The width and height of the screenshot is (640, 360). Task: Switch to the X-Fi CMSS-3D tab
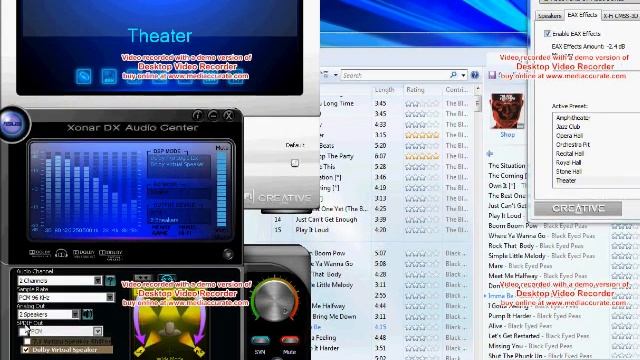[620, 16]
